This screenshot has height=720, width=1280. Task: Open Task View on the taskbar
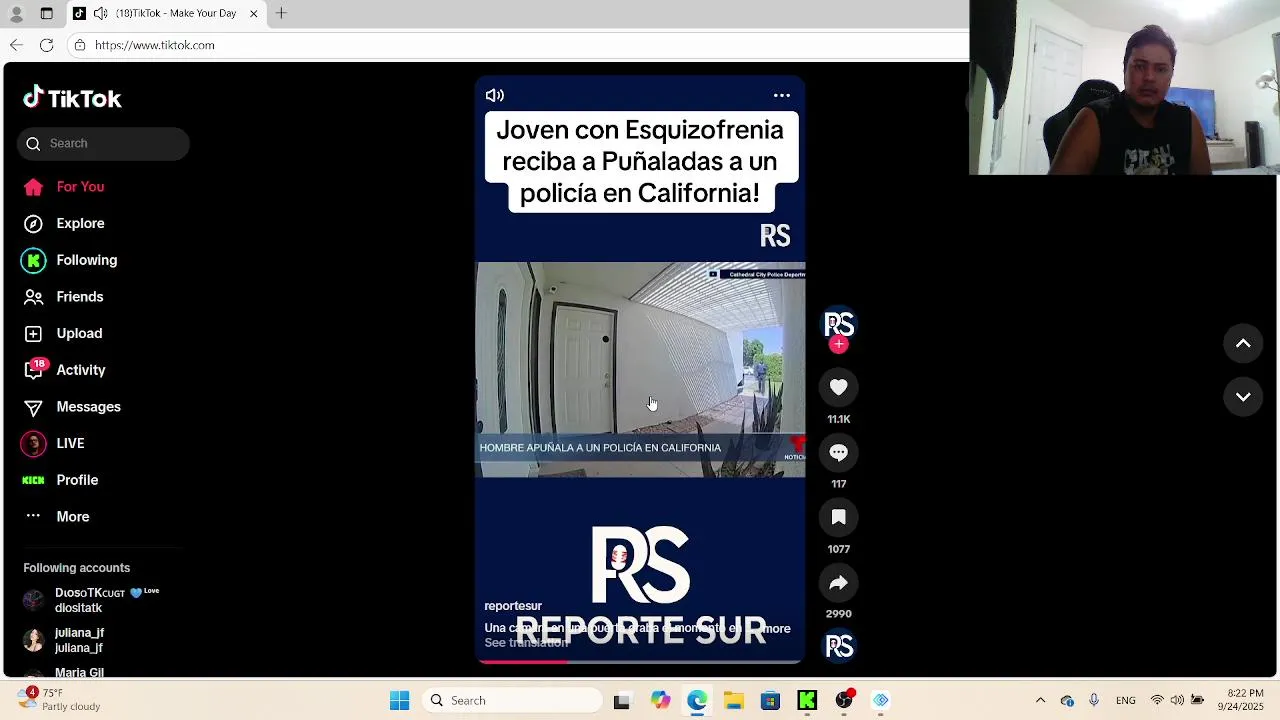[622, 701]
